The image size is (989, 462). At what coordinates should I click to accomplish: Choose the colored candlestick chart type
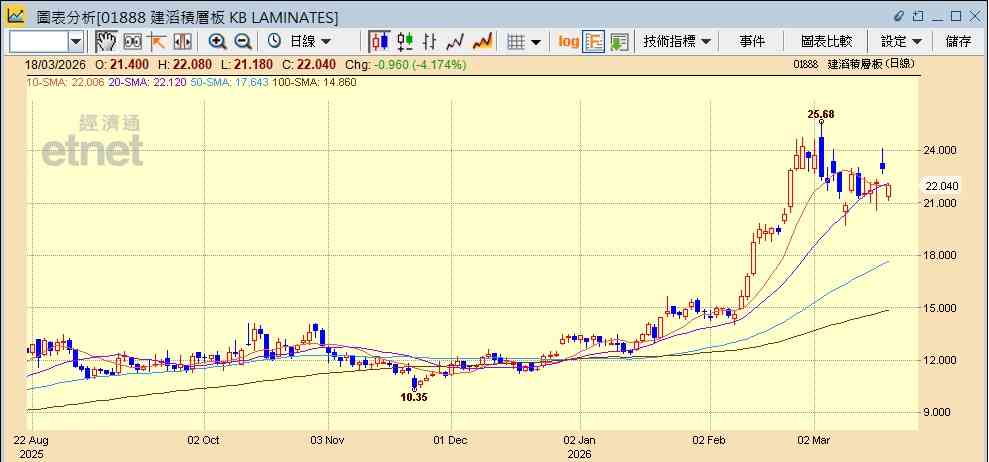coord(405,42)
